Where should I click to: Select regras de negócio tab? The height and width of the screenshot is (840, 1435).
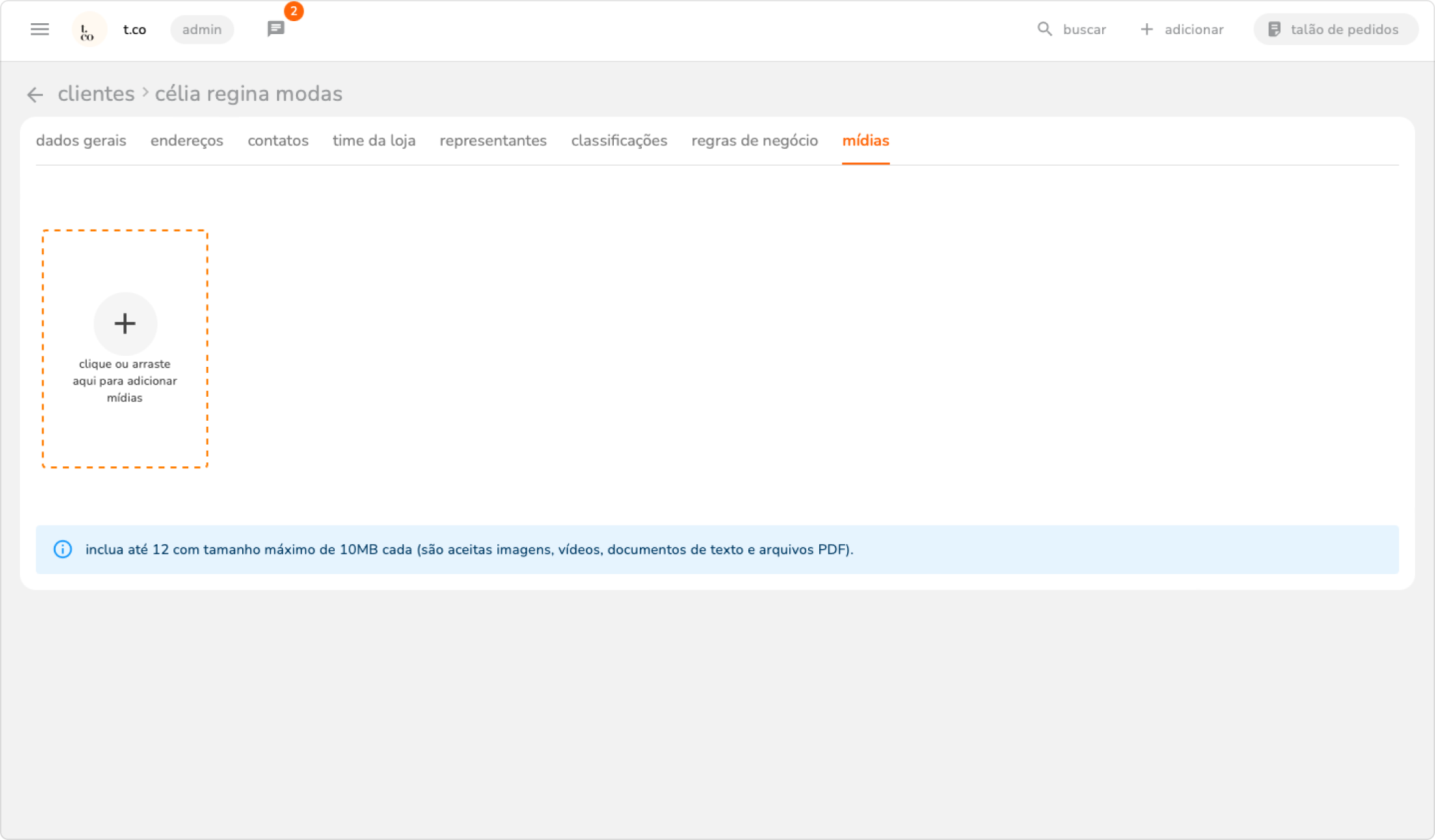pos(754,140)
